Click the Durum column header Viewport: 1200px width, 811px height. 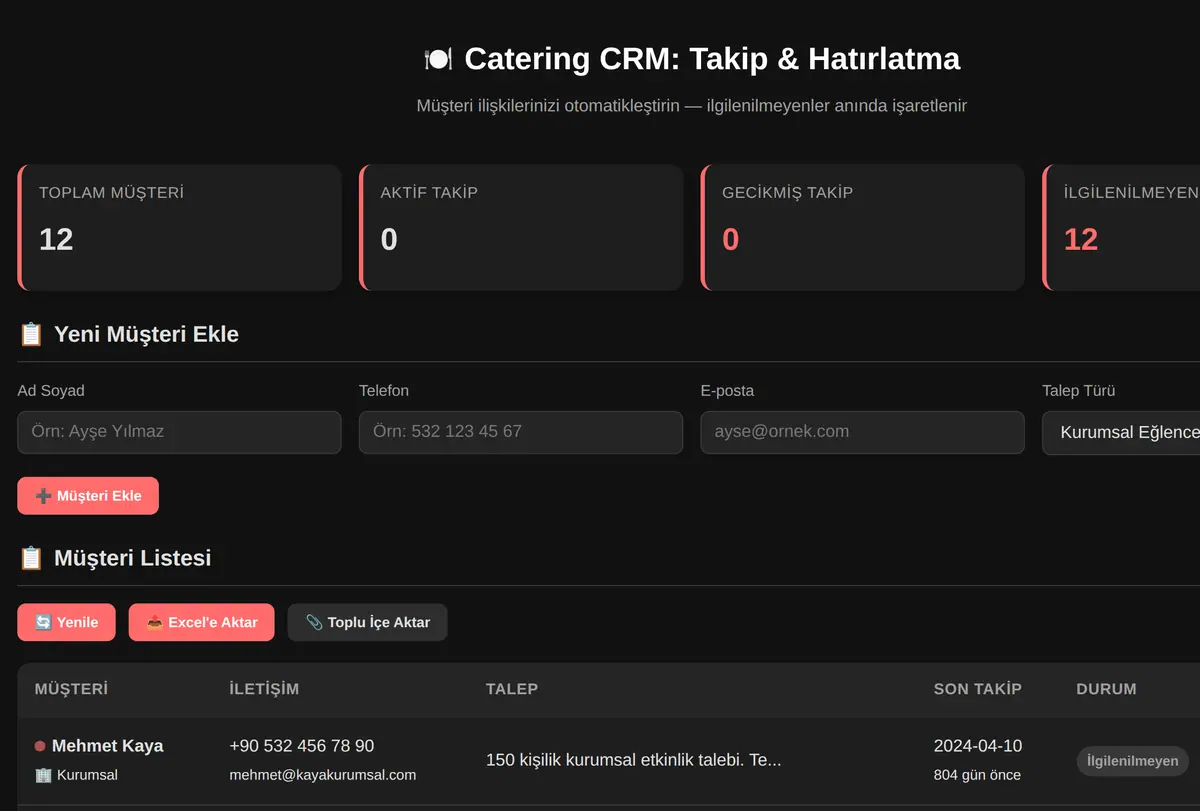point(1106,689)
